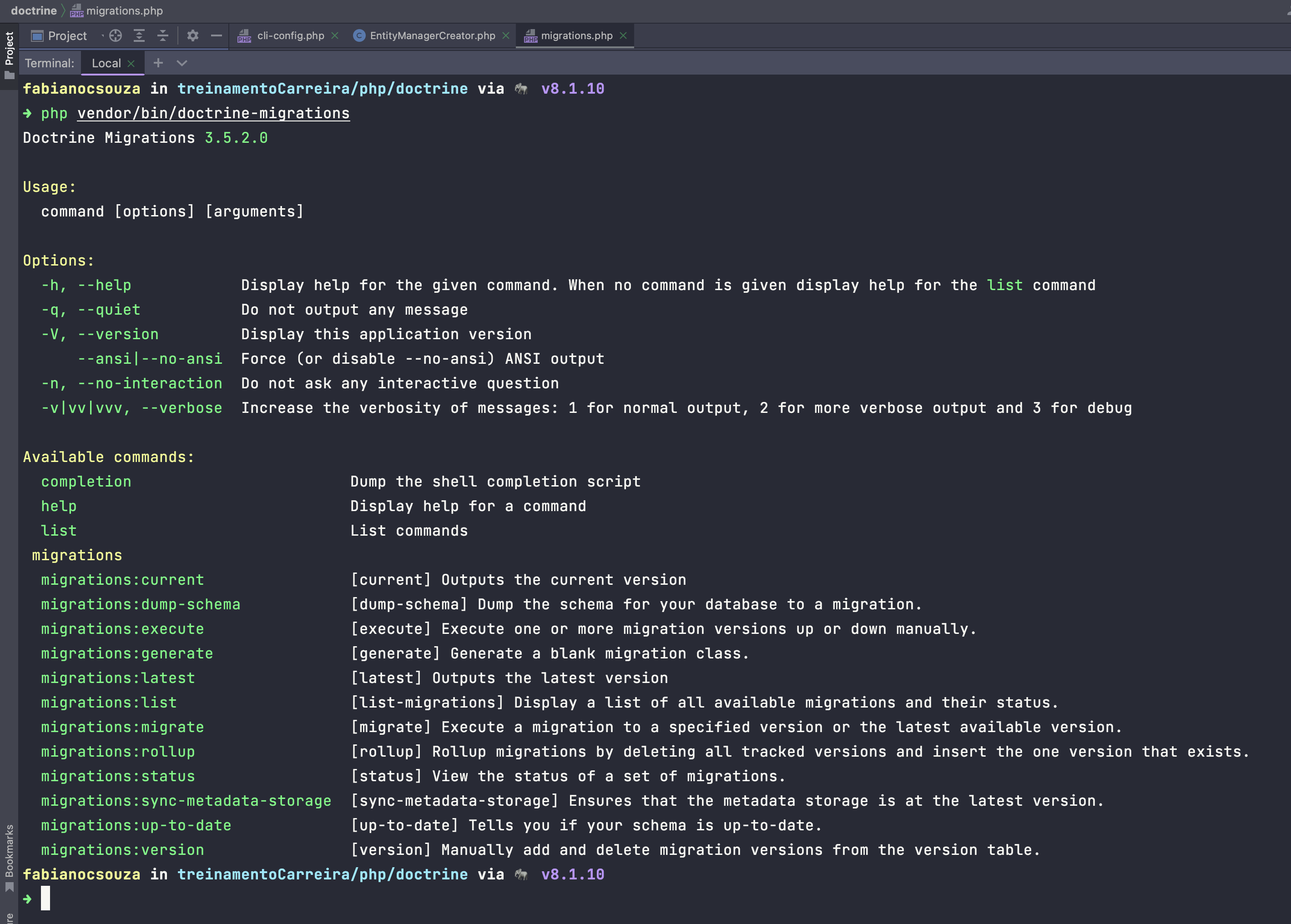1291x924 pixels.
Task: Click the migrations:version command text
Action: click(122, 849)
